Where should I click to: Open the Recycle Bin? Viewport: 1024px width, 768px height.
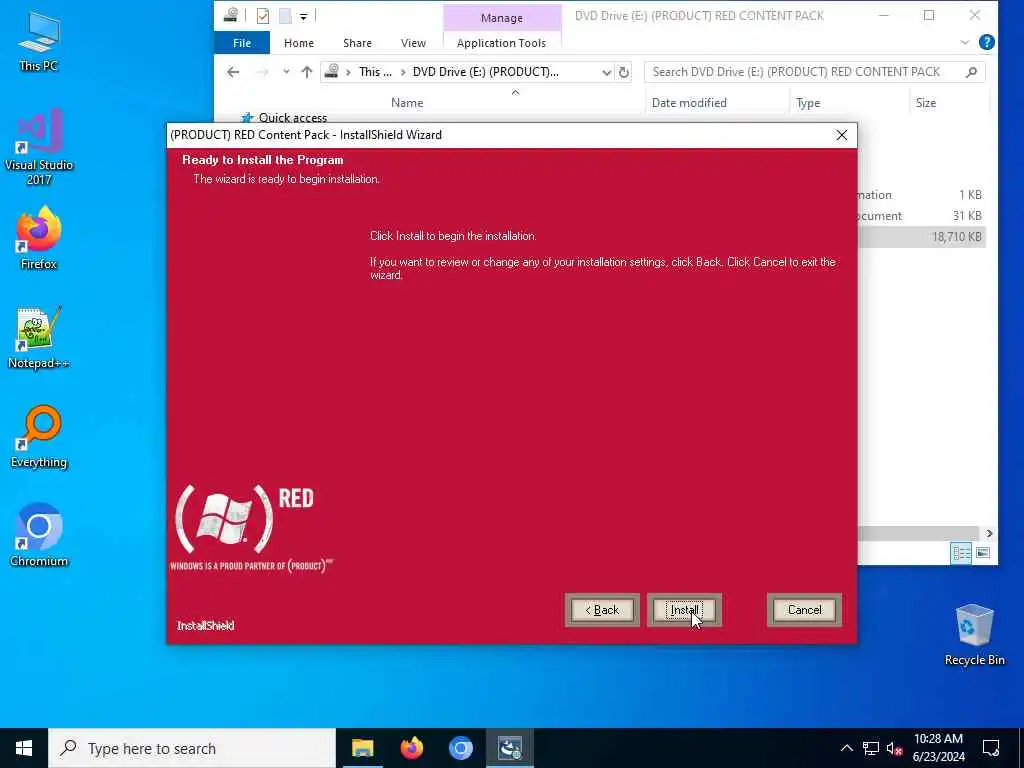[x=974, y=635]
